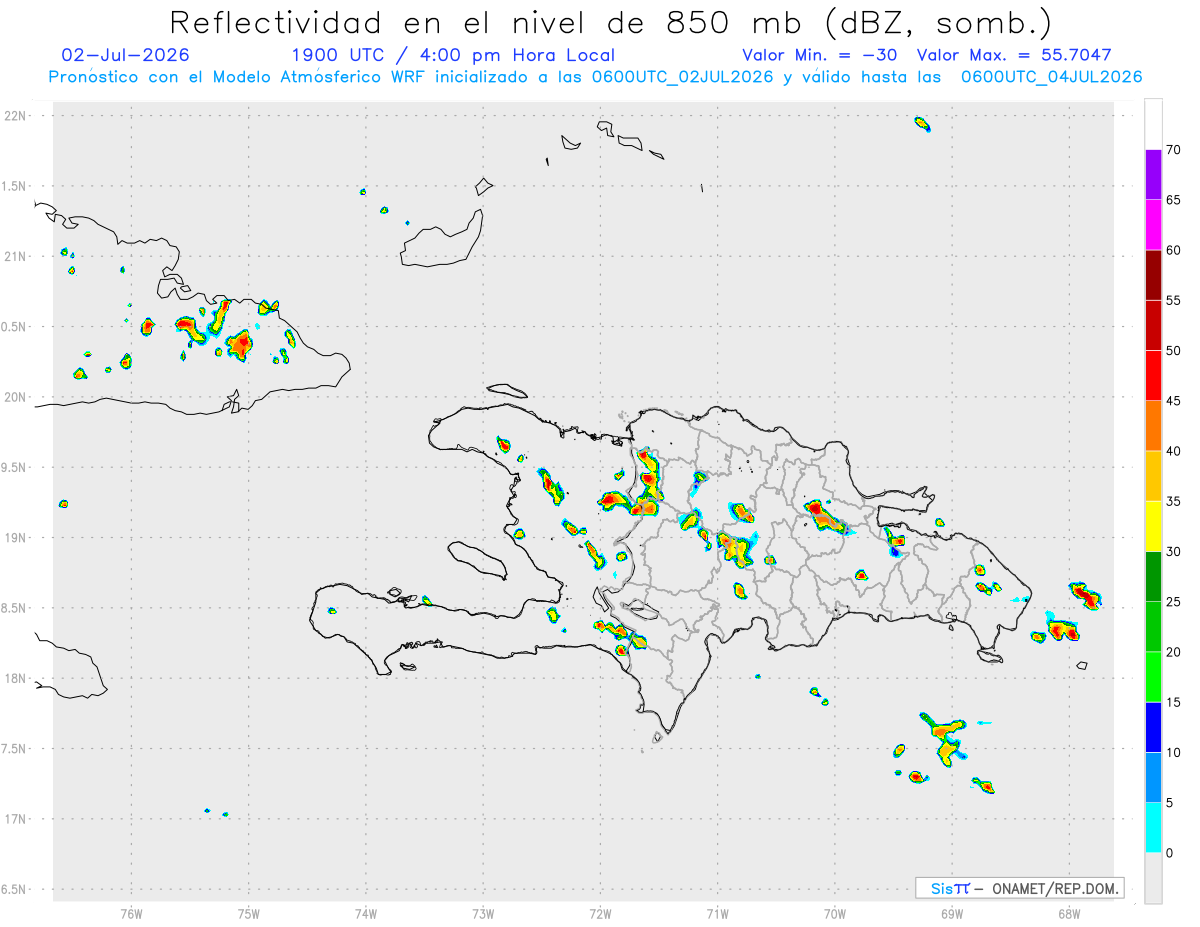Click the 'Valor Min. = -30' text
The image size is (1200, 927).
click(819, 55)
